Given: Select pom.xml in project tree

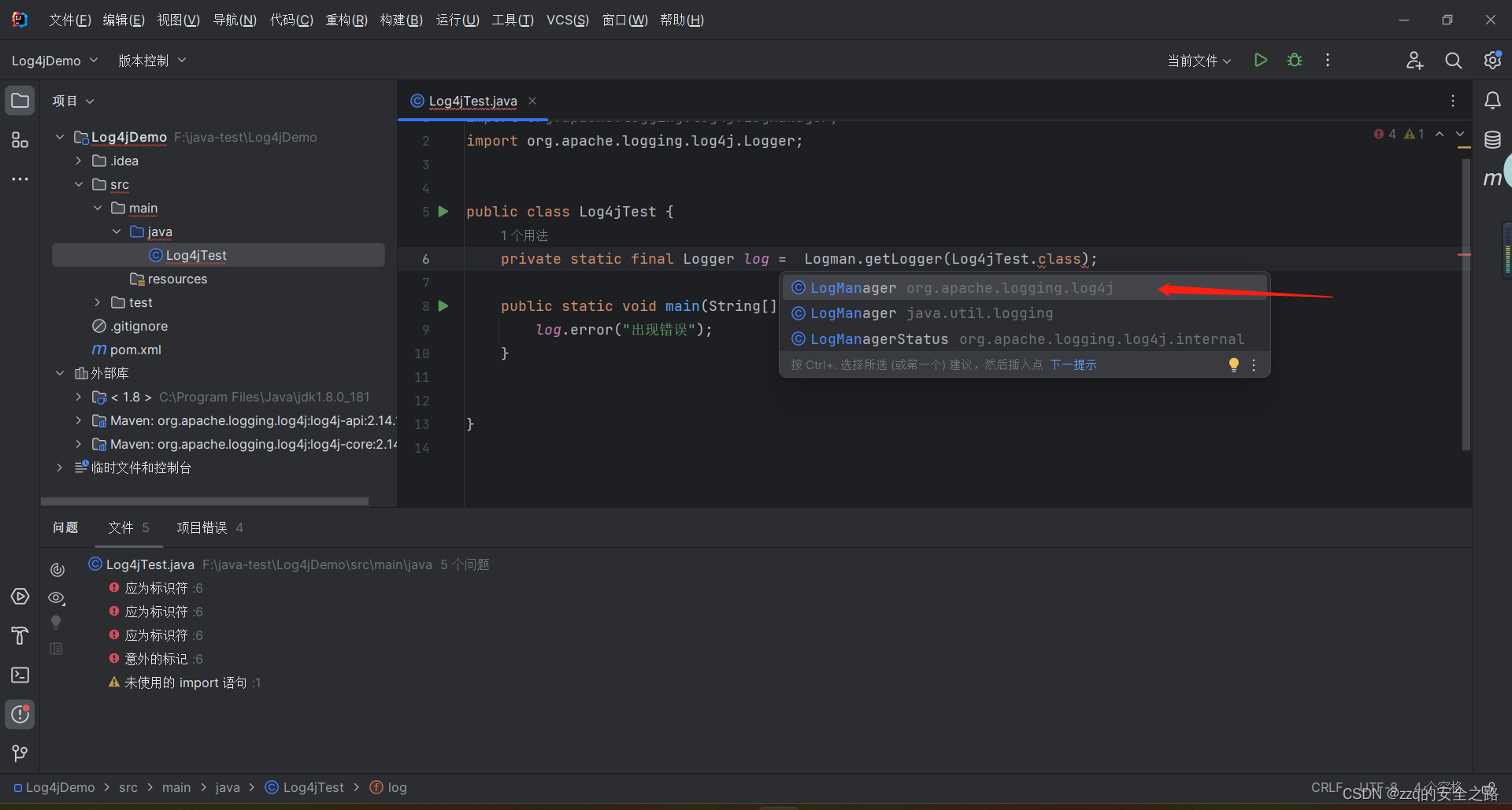Looking at the screenshot, I should click(135, 350).
